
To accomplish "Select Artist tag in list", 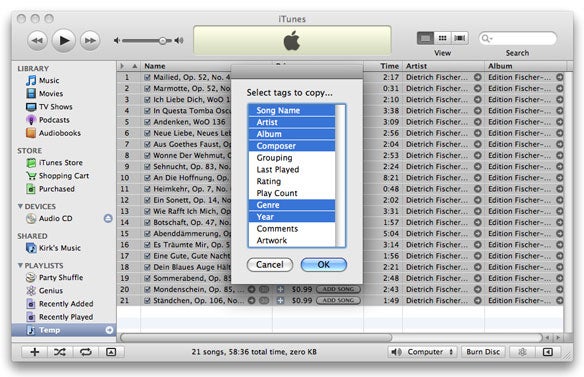I will click(x=292, y=122).
